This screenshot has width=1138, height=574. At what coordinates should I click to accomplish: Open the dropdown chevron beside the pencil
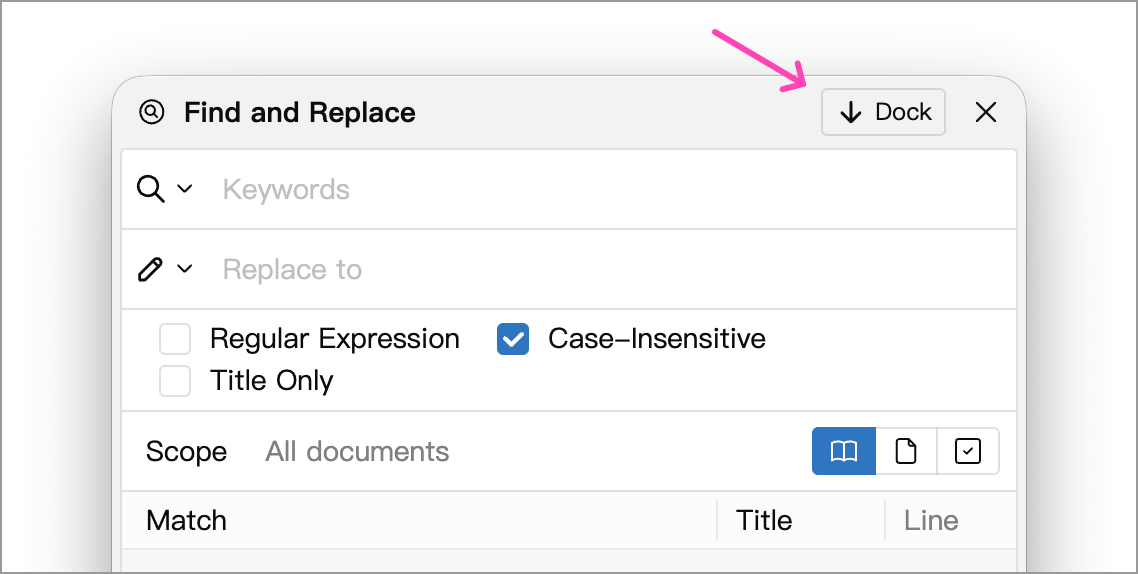185,269
